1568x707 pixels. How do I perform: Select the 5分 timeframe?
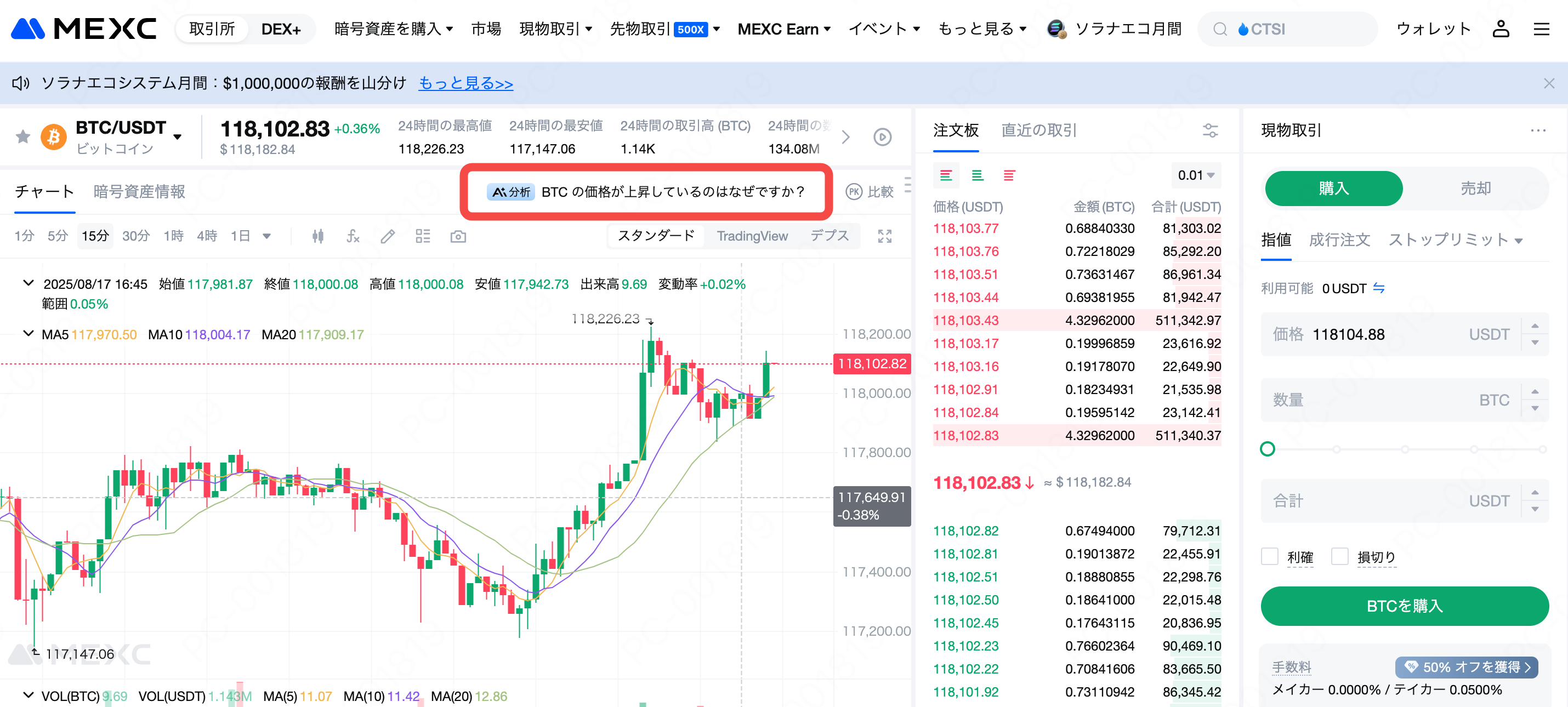pyautogui.click(x=57, y=236)
